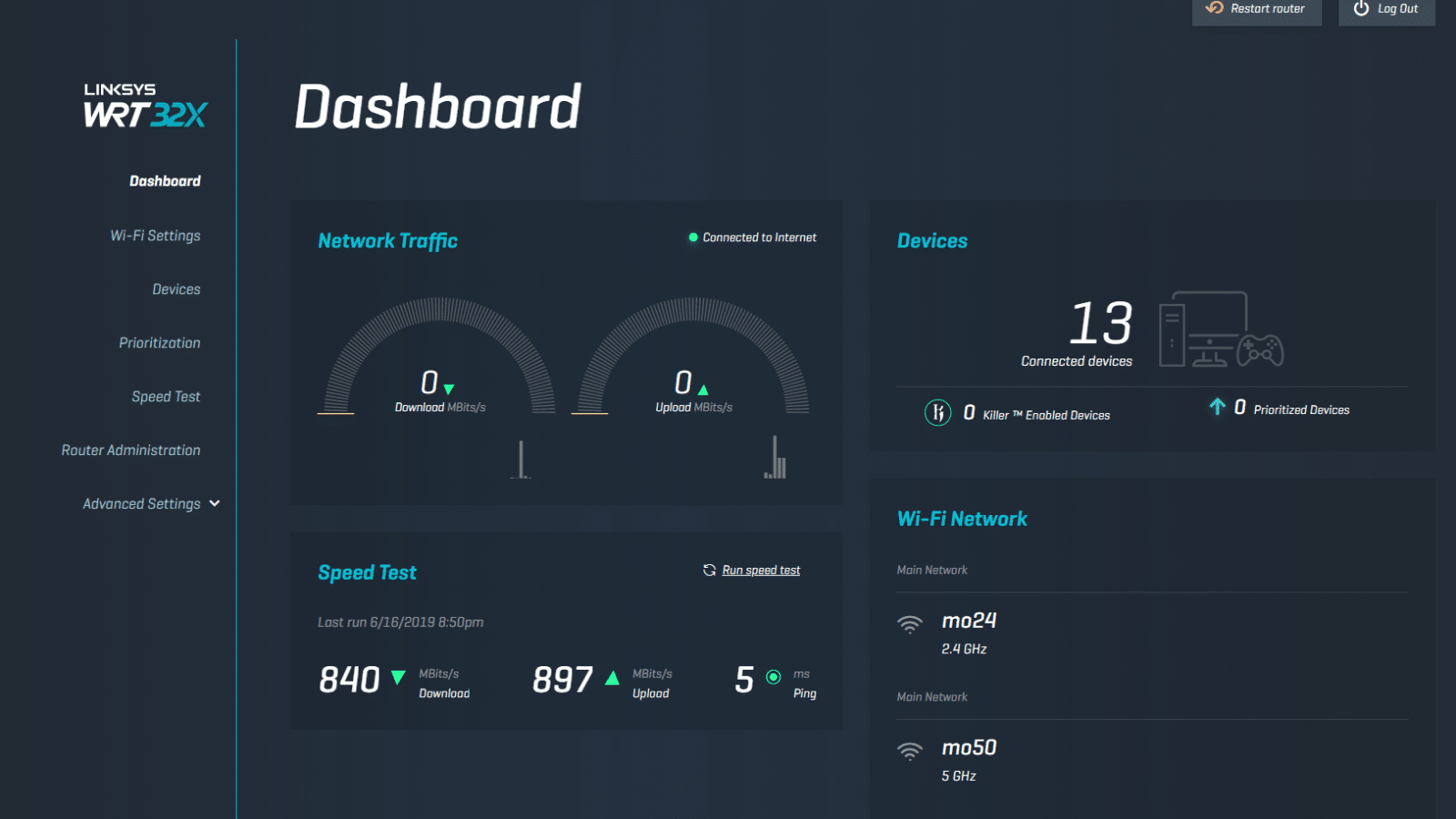Expand the Advanced Settings chevron
Image resolution: width=1456 pixels, height=819 pixels.
click(215, 503)
